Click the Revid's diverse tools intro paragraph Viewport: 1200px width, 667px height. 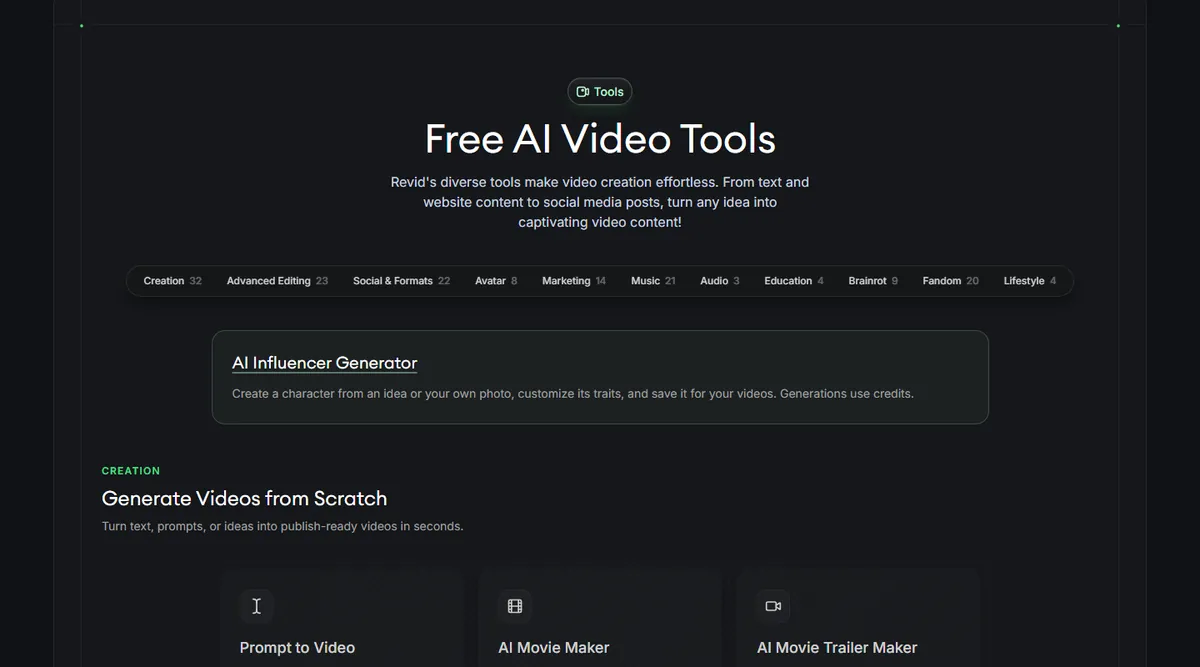(600, 202)
